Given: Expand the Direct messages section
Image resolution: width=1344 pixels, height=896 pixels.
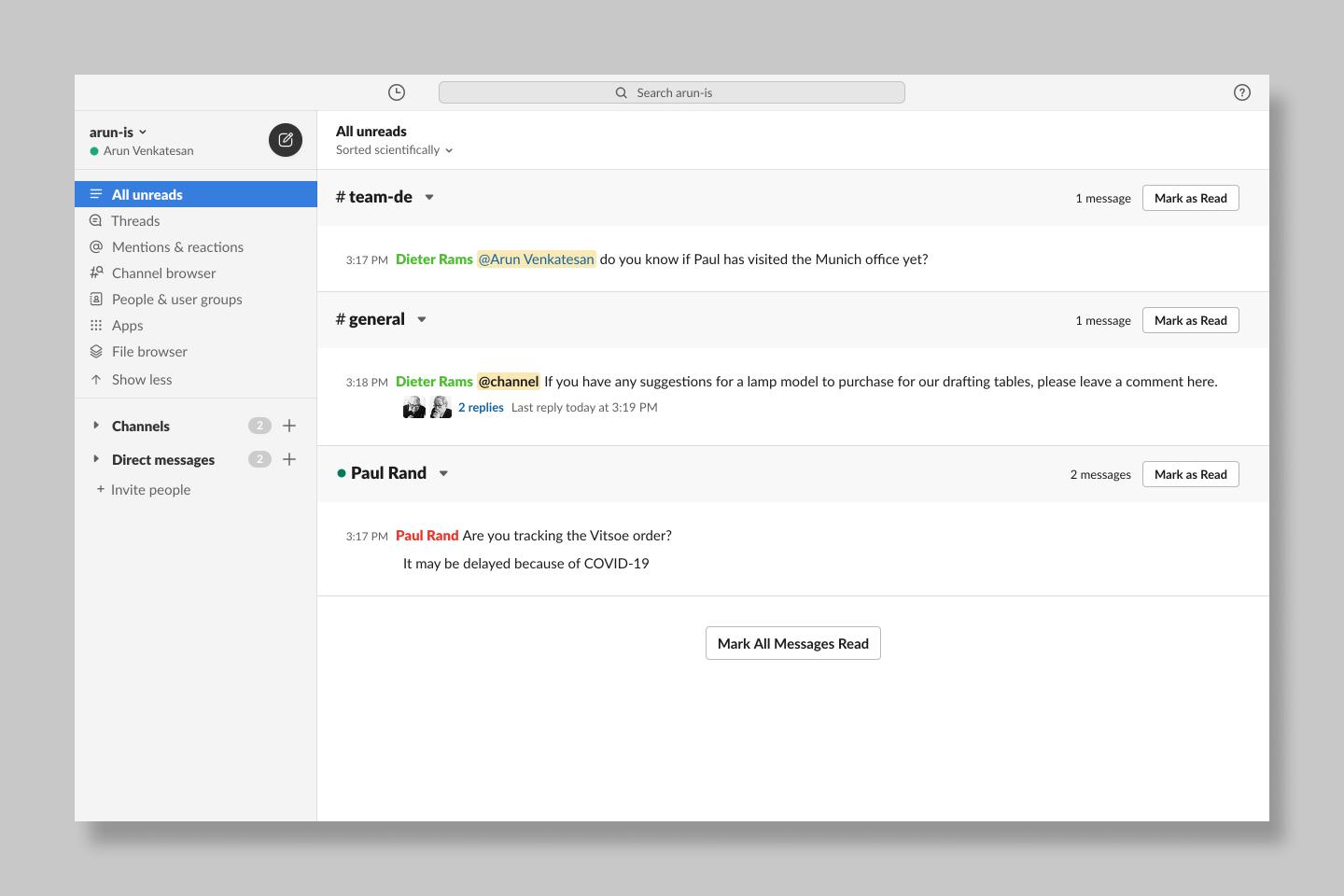Looking at the screenshot, I should [x=96, y=459].
